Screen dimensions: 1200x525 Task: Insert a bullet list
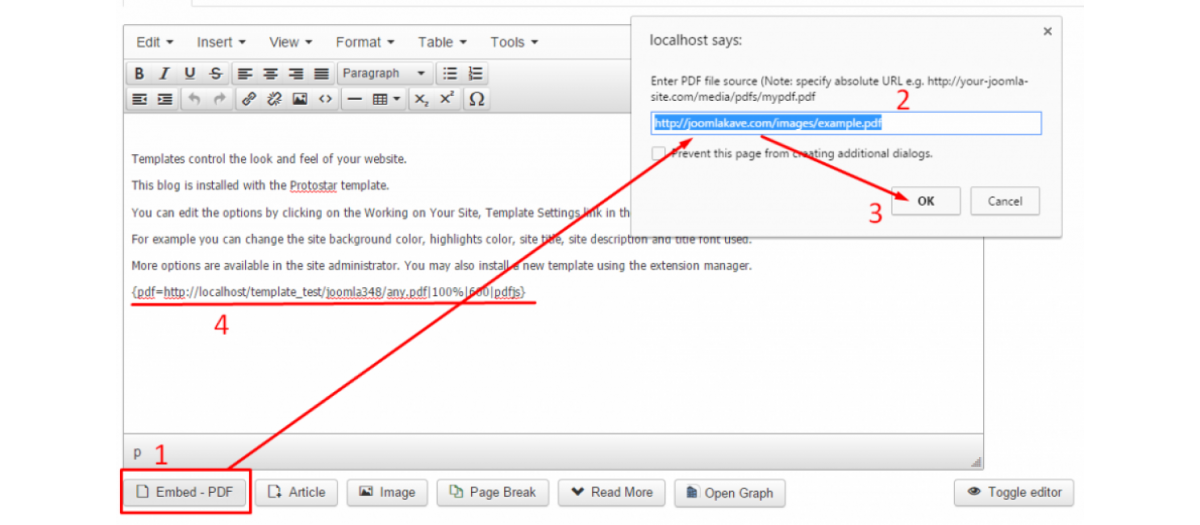tap(450, 73)
